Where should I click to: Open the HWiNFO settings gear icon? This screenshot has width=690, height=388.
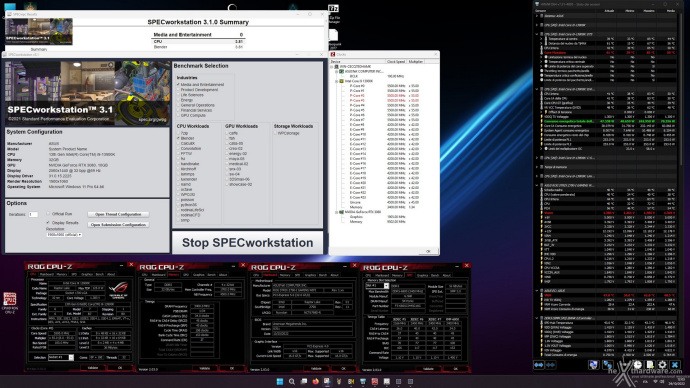[x=662, y=365]
